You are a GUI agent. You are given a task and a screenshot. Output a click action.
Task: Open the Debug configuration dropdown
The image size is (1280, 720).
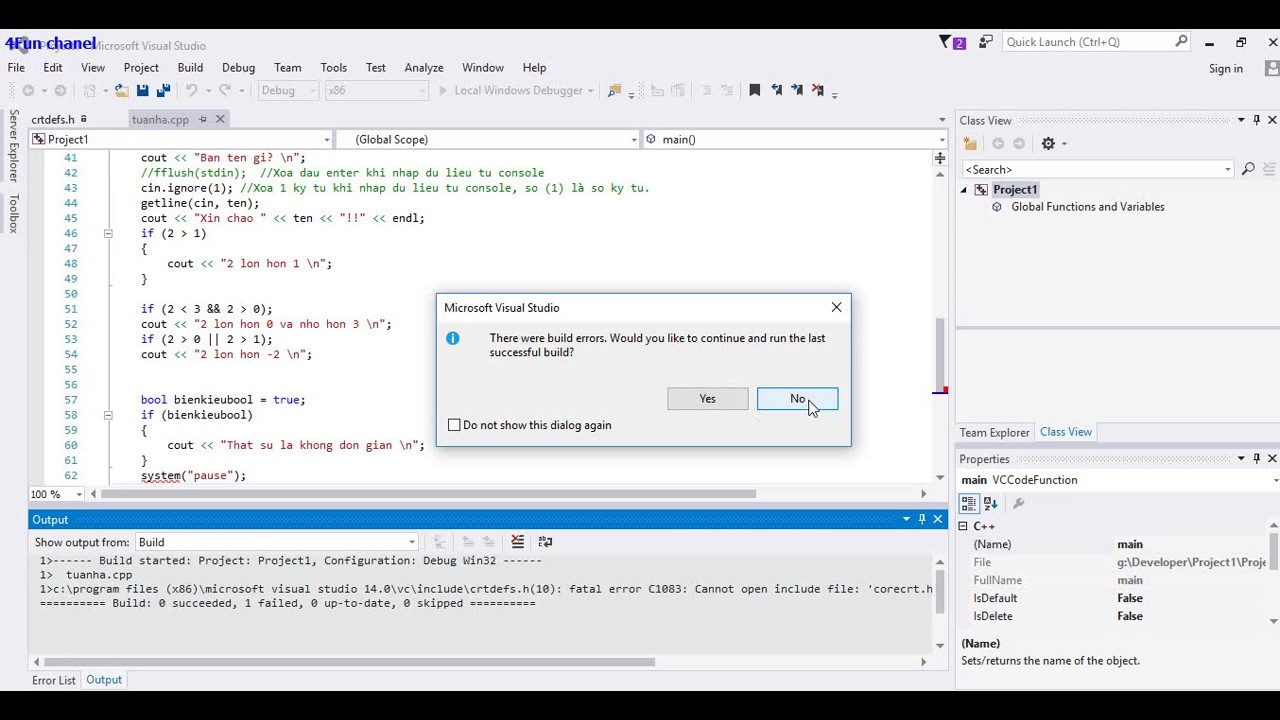(288, 91)
